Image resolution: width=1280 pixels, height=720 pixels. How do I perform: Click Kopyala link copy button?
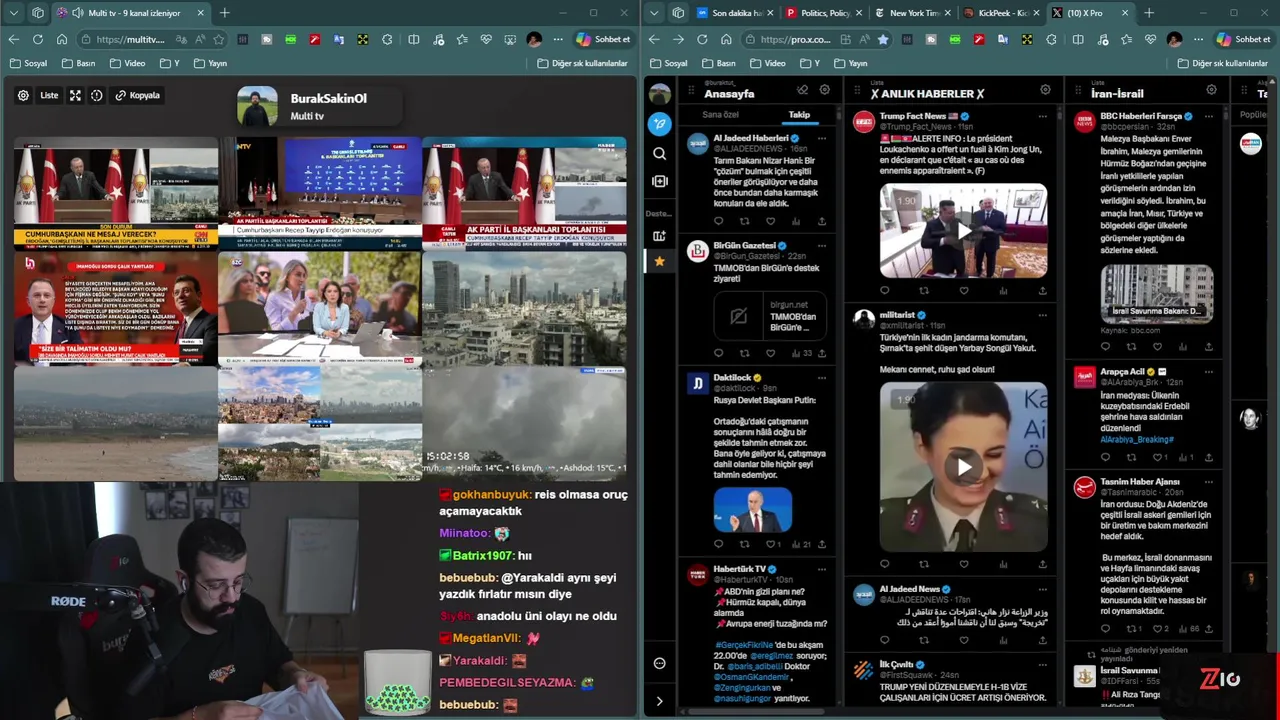click(x=138, y=95)
